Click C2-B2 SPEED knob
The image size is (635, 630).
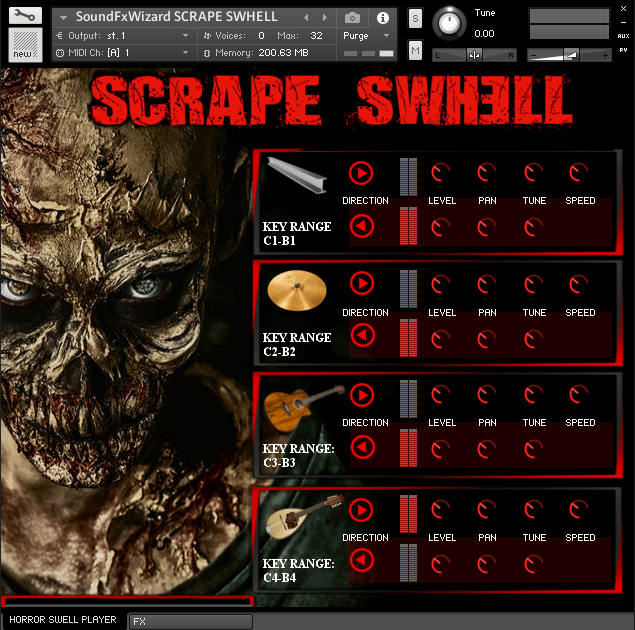pos(578,285)
